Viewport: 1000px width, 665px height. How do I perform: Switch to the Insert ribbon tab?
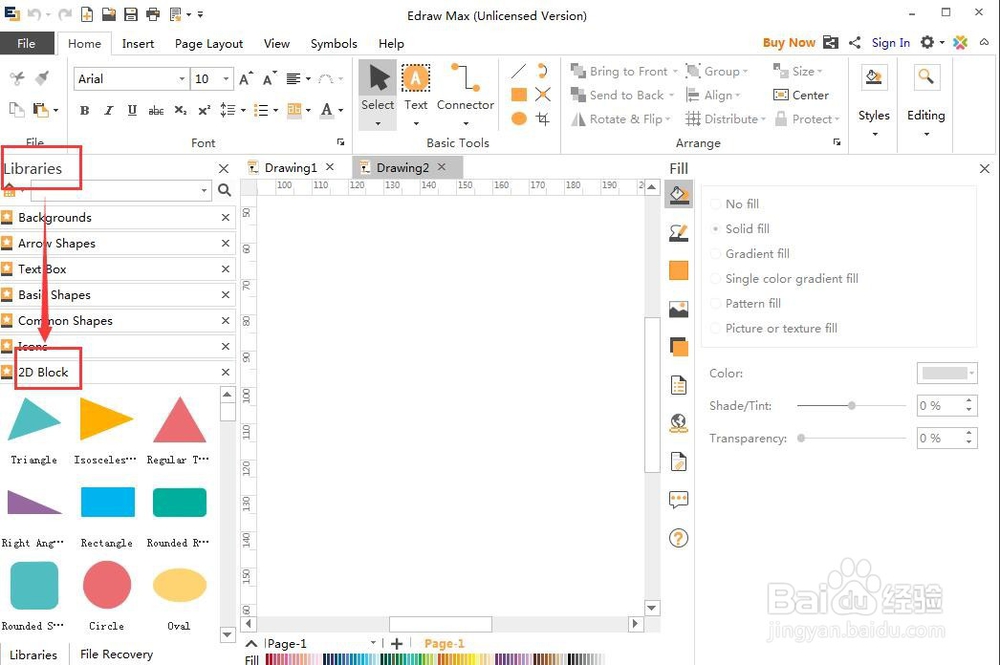click(138, 43)
